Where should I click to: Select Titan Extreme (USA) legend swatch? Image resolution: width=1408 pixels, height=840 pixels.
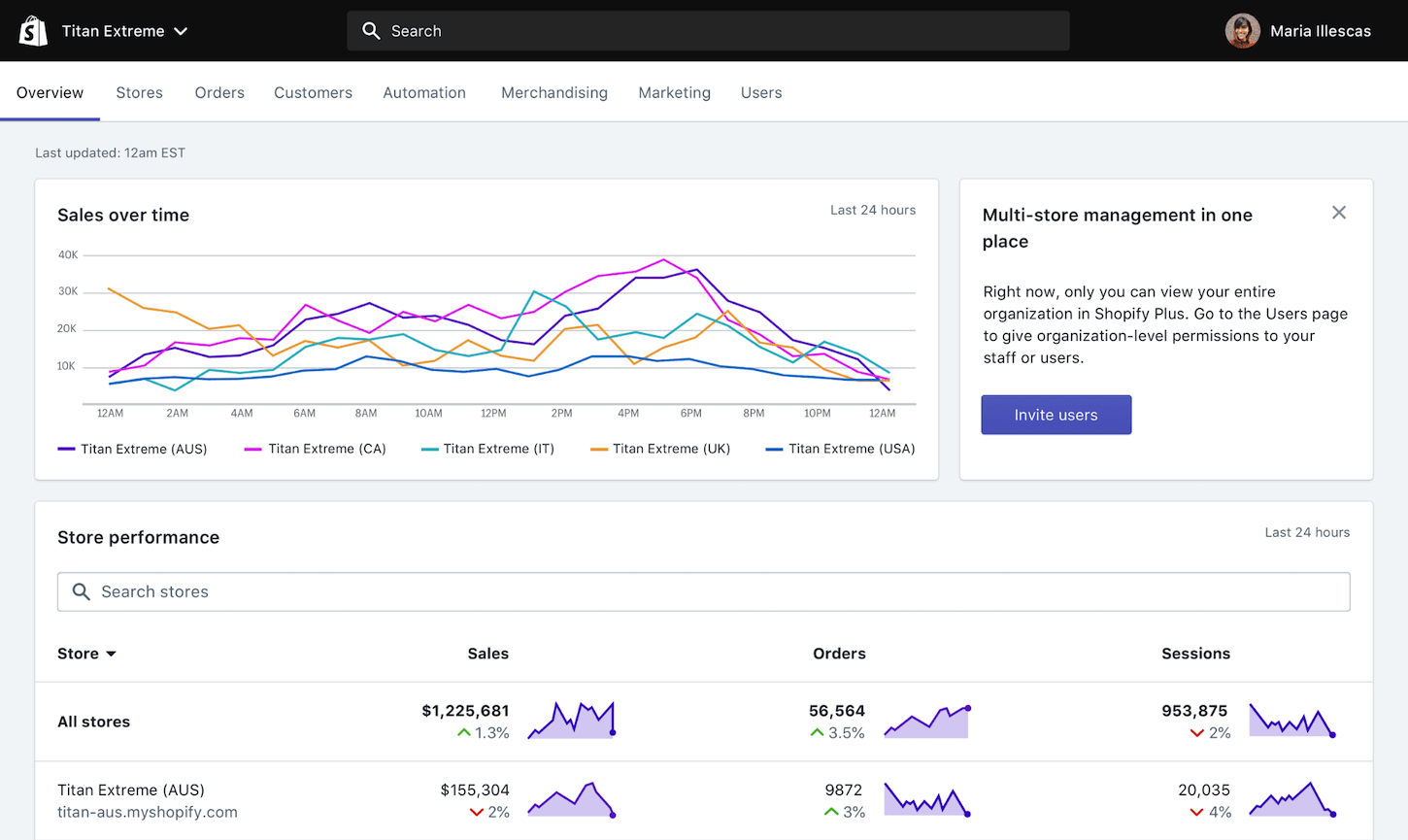(774, 449)
